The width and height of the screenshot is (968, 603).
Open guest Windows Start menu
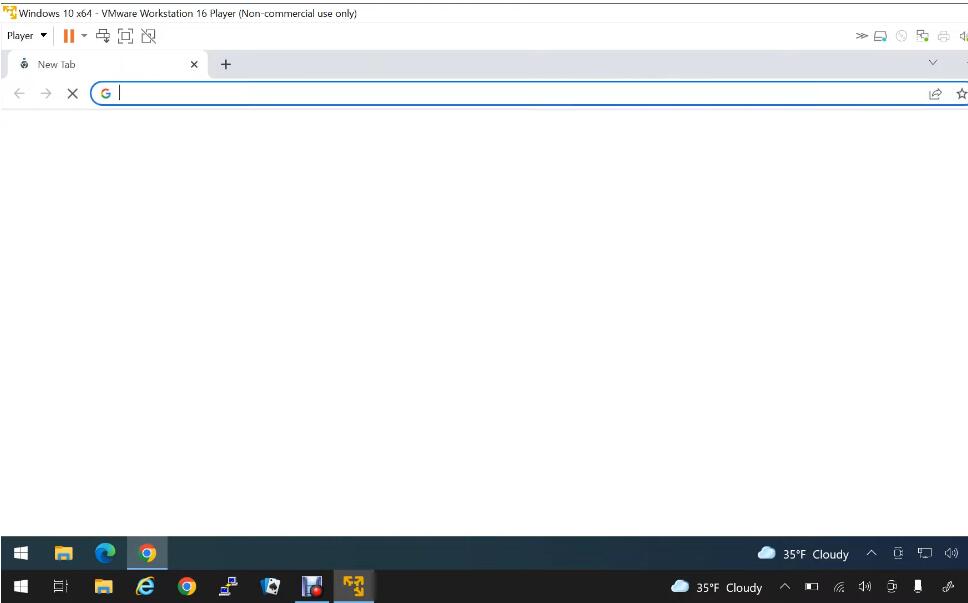[x=21, y=553]
